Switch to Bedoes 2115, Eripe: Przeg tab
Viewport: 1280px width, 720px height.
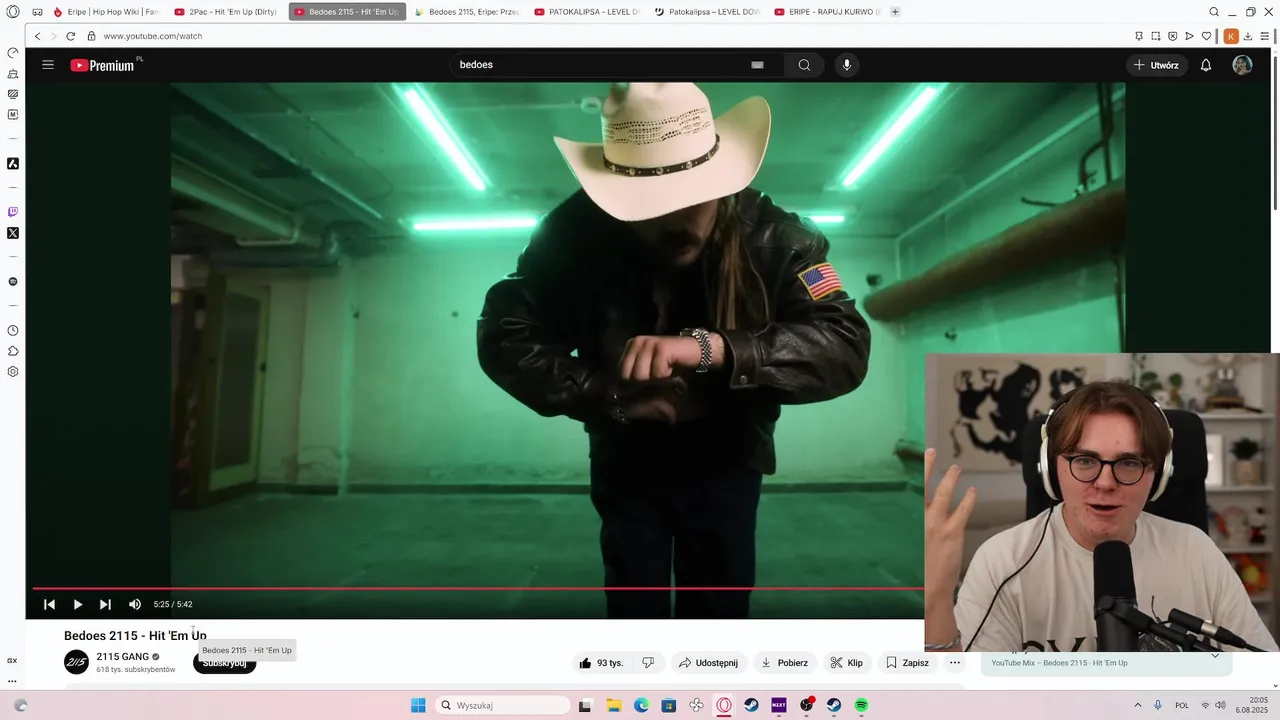(x=466, y=12)
